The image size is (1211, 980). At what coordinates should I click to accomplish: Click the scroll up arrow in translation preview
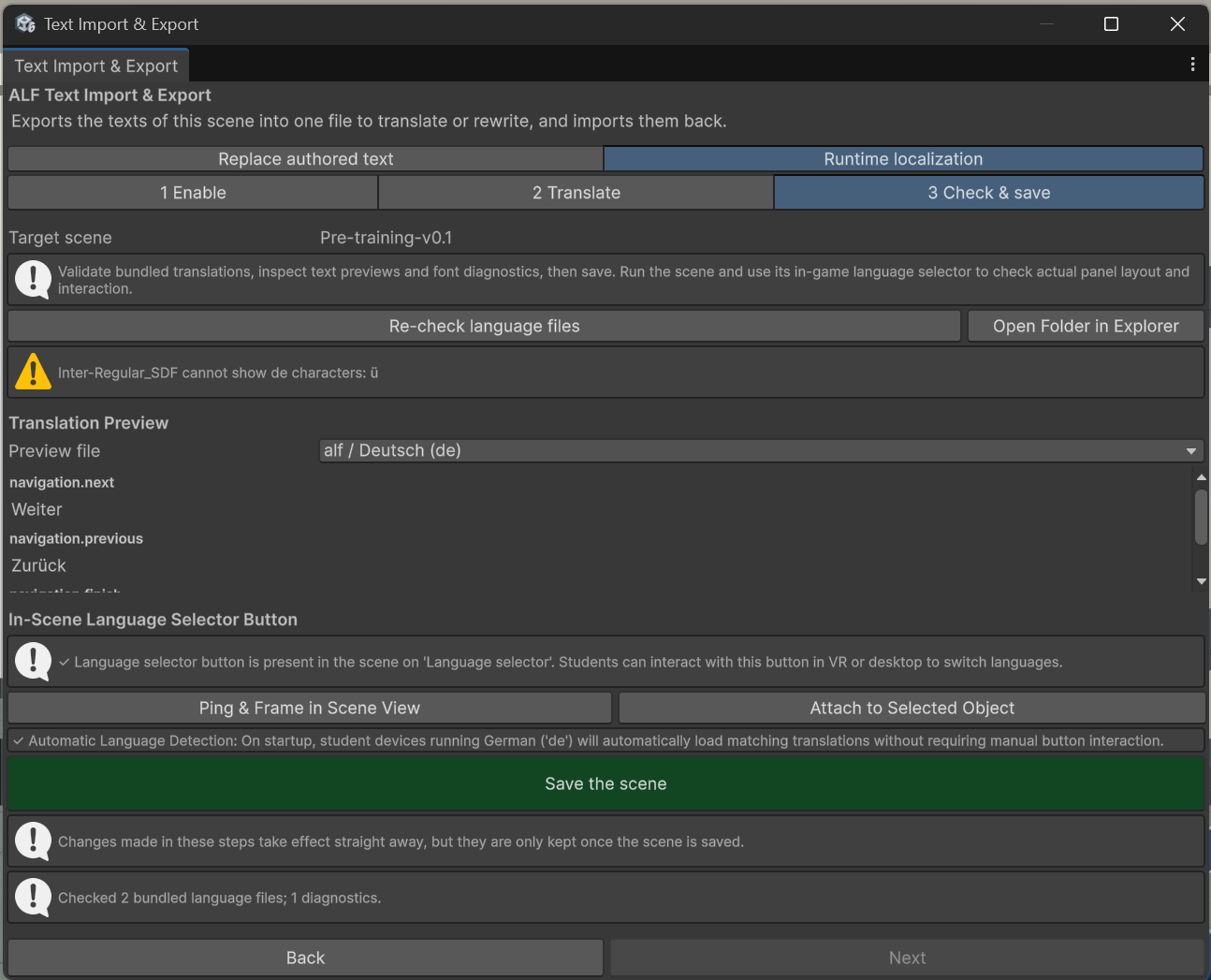[1201, 477]
